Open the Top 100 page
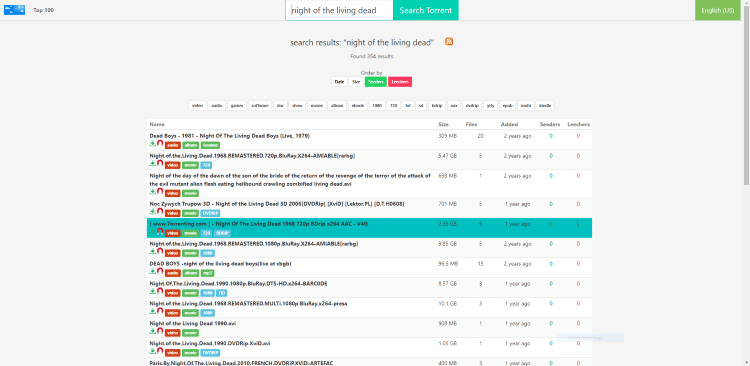This screenshot has width=750, height=366. click(44, 10)
